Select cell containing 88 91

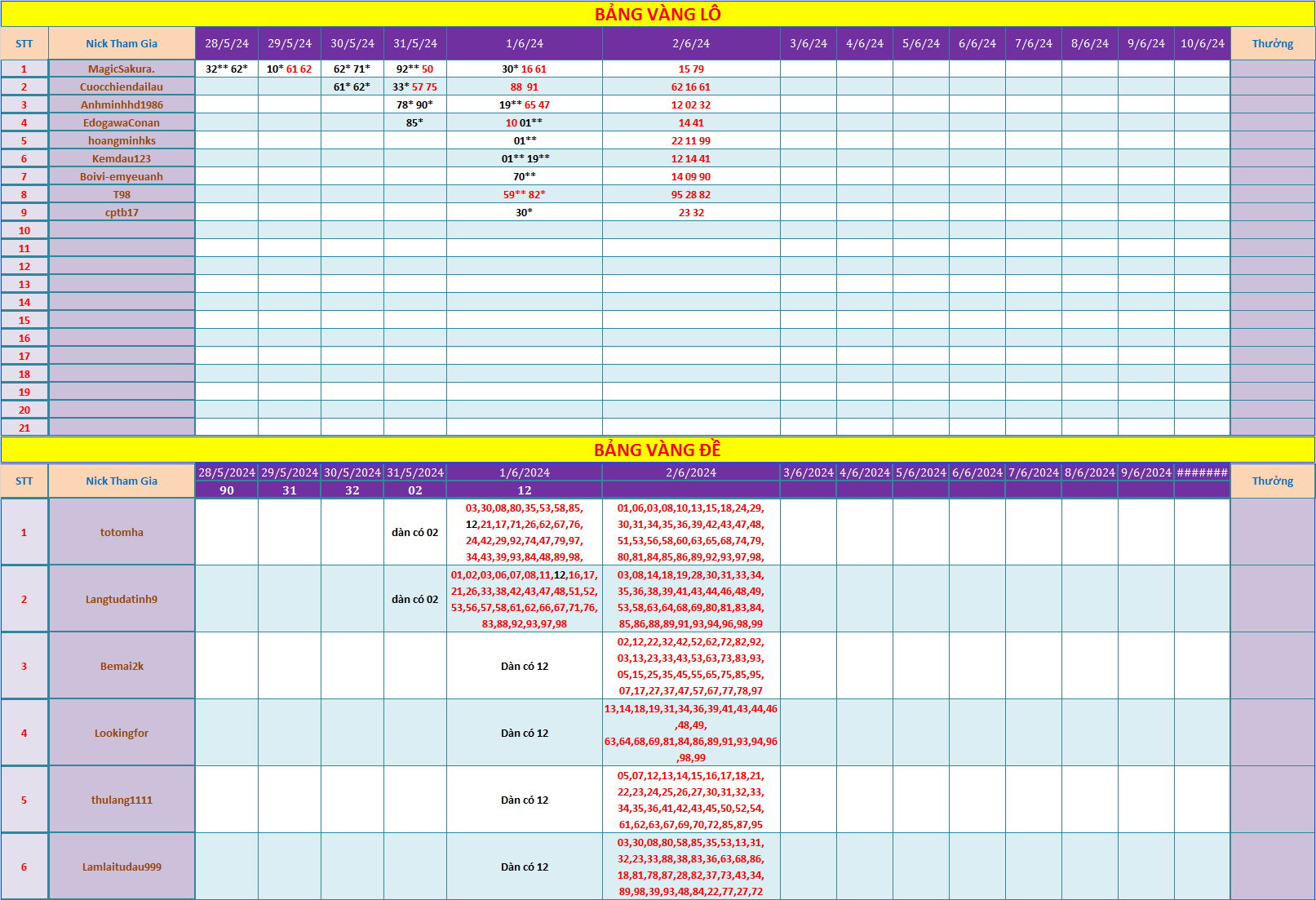pyautogui.click(x=525, y=86)
